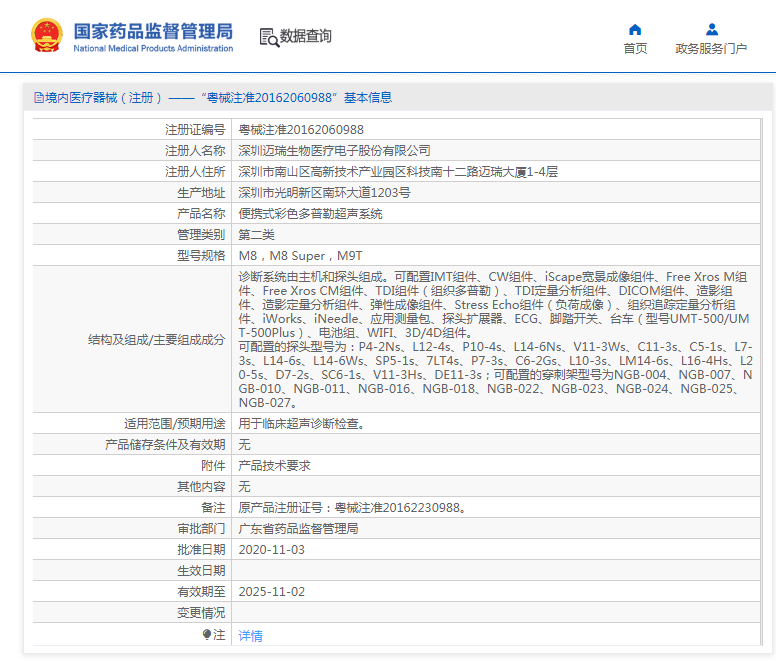
Task: Click National Medical Products Administration subtitle
Action: click(x=153, y=48)
